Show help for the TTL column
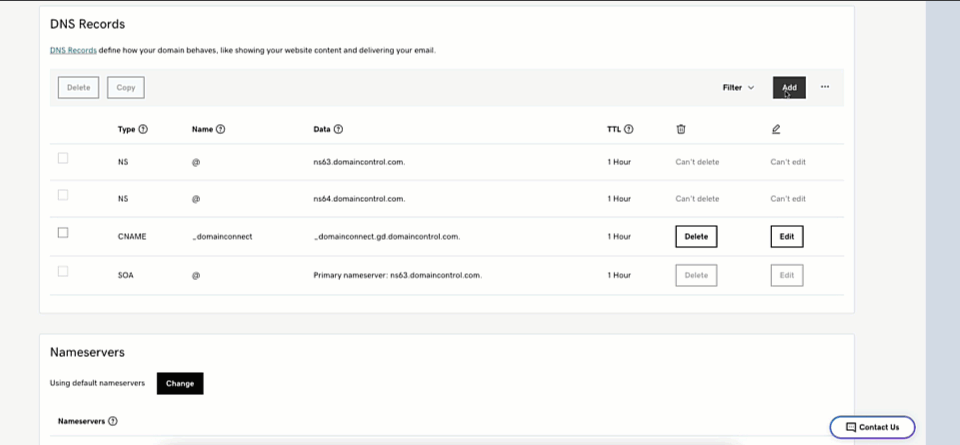Screen dimensions: 960x445 (629, 130)
